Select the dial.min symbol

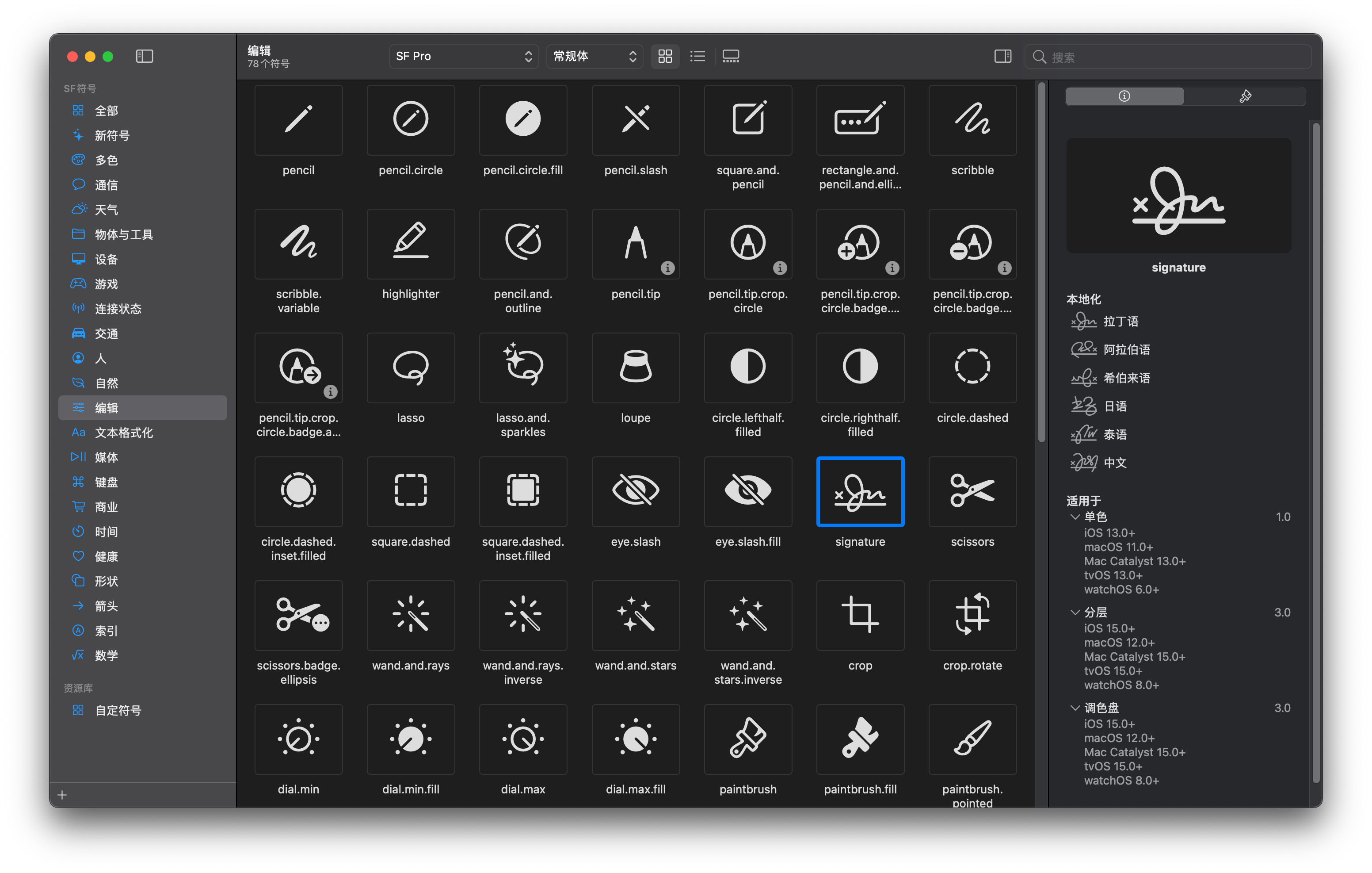click(x=298, y=739)
